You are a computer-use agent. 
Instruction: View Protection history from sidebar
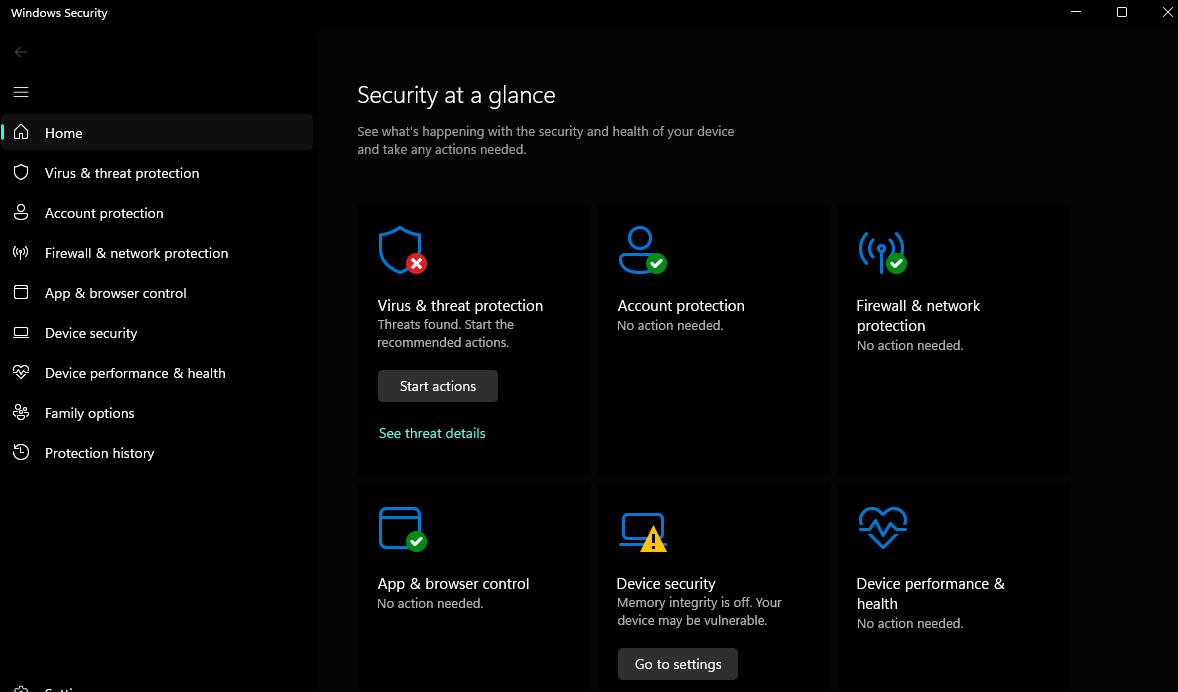[x=157, y=452]
